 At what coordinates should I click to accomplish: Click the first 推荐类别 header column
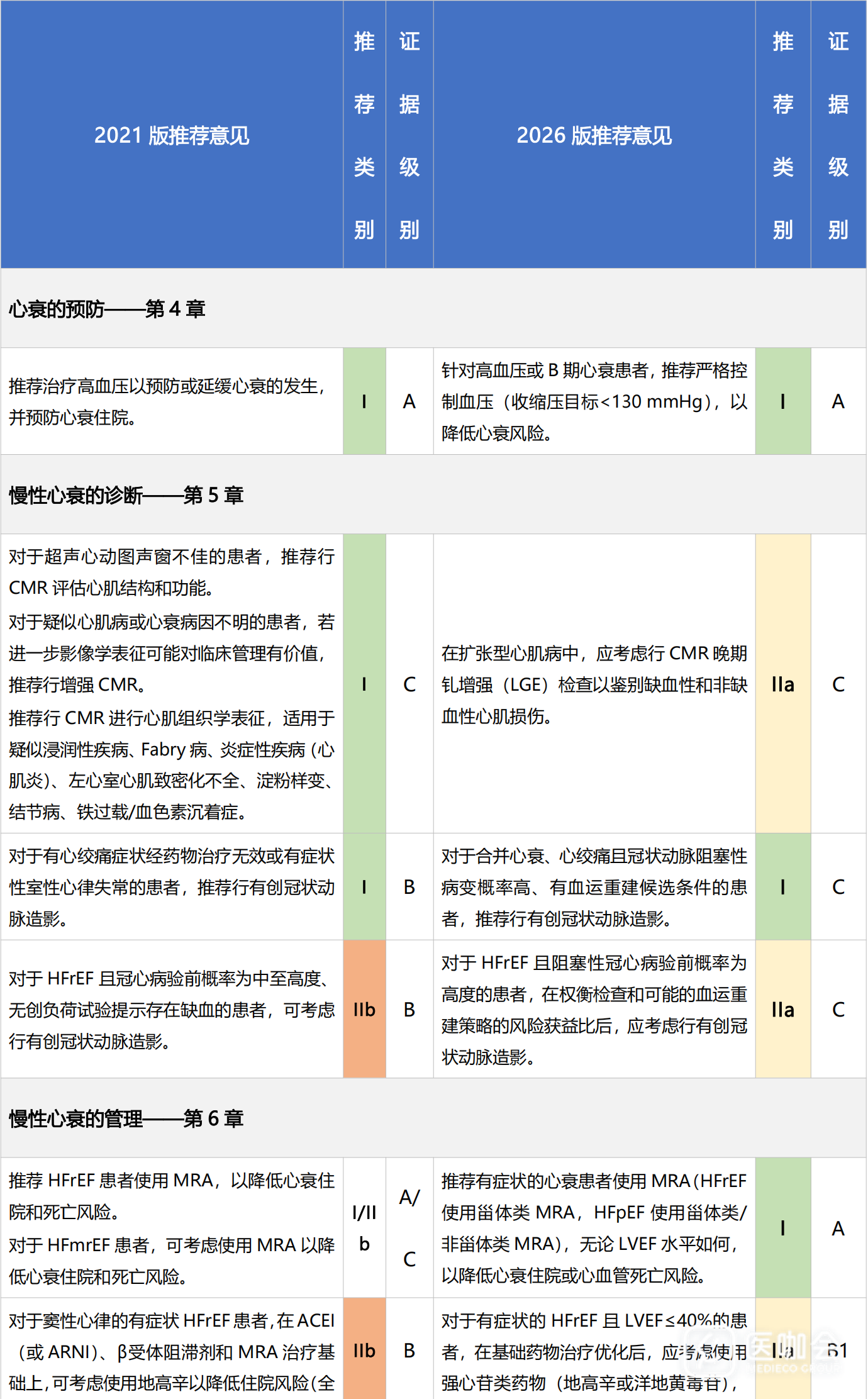point(364,135)
